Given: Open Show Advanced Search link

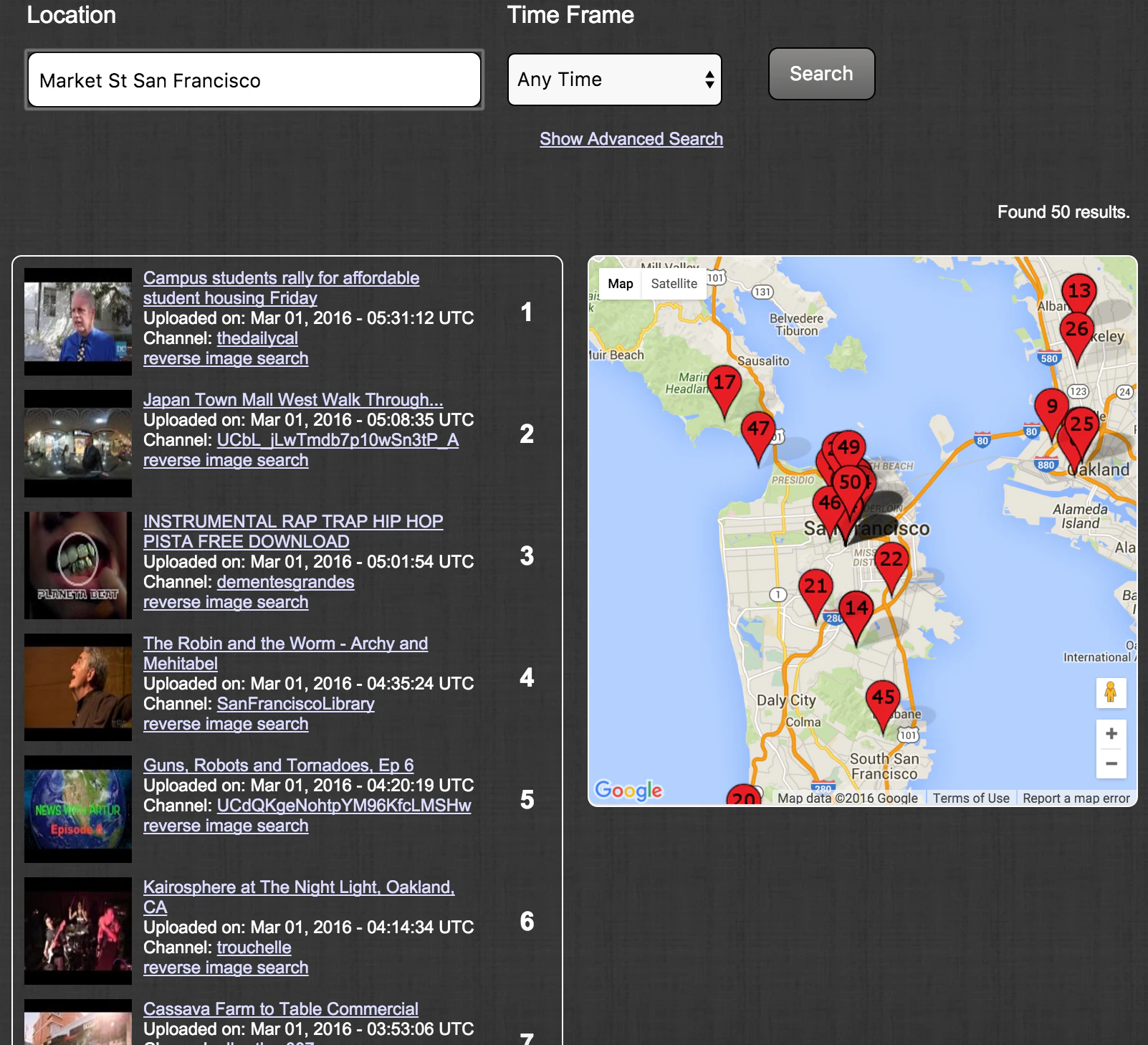Looking at the screenshot, I should click(x=631, y=139).
